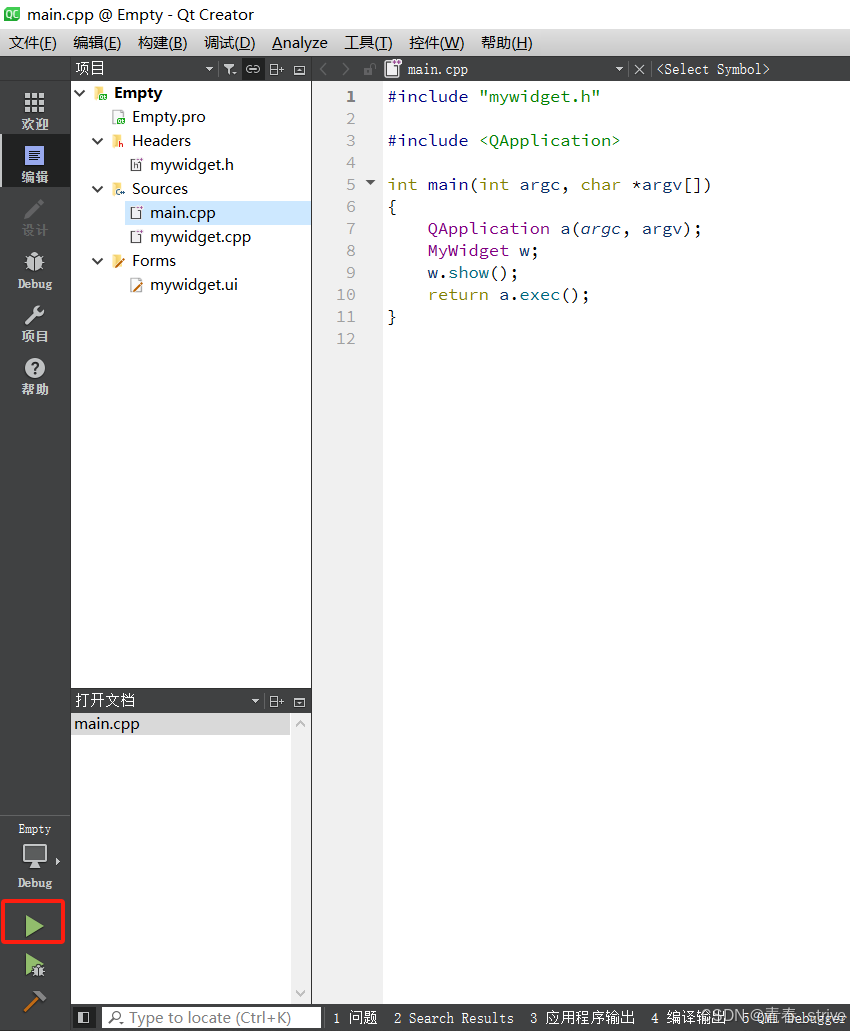Viewport: 850px width, 1031px height.
Task: Toggle the file lock icon
Action: (x=369, y=69)
